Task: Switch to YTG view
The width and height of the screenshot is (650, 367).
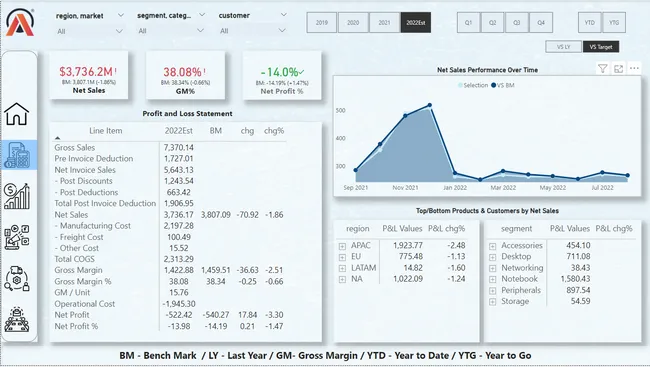Action: 614,22
